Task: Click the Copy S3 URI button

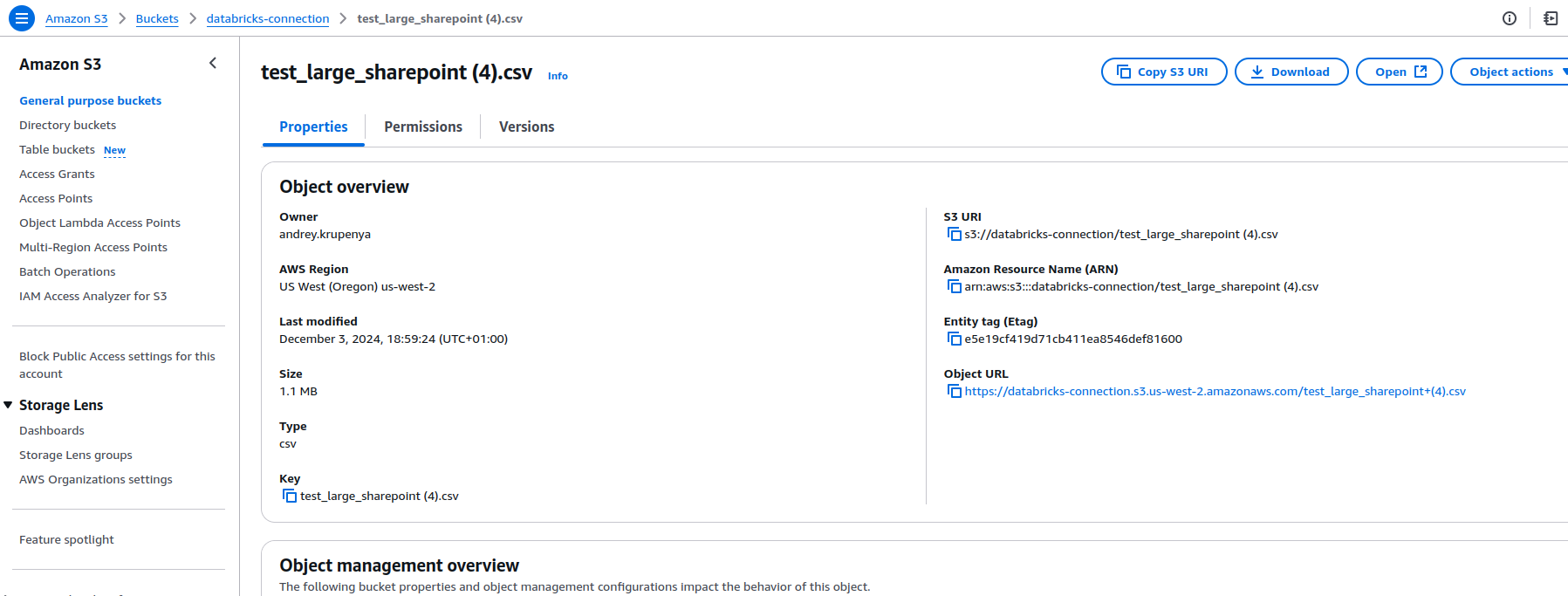Action: (1164, 72)
